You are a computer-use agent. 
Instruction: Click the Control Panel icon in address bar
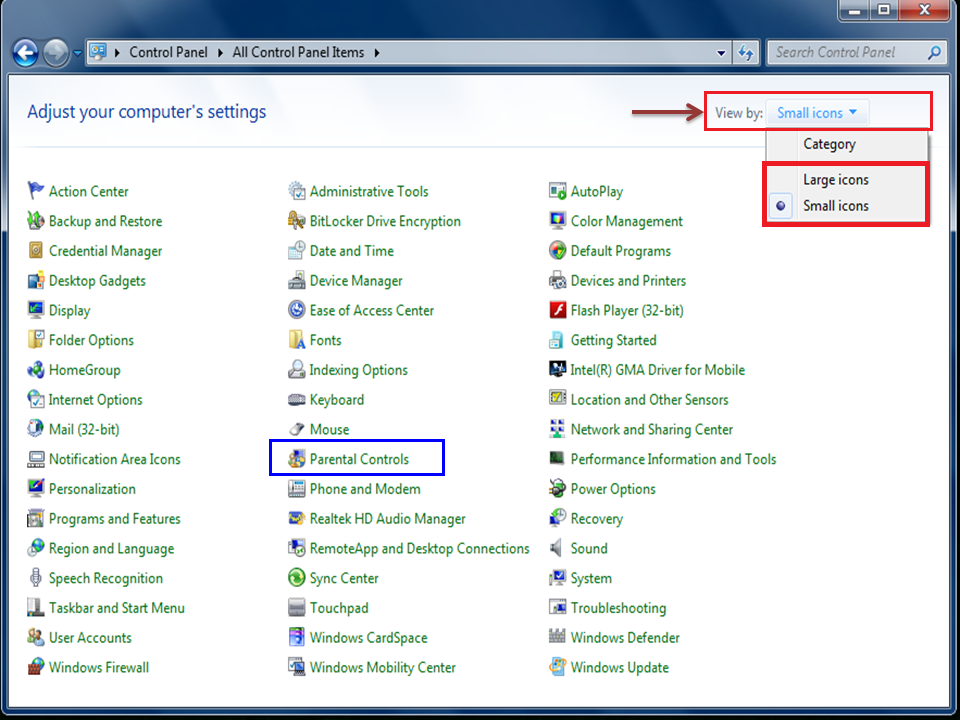98,52
